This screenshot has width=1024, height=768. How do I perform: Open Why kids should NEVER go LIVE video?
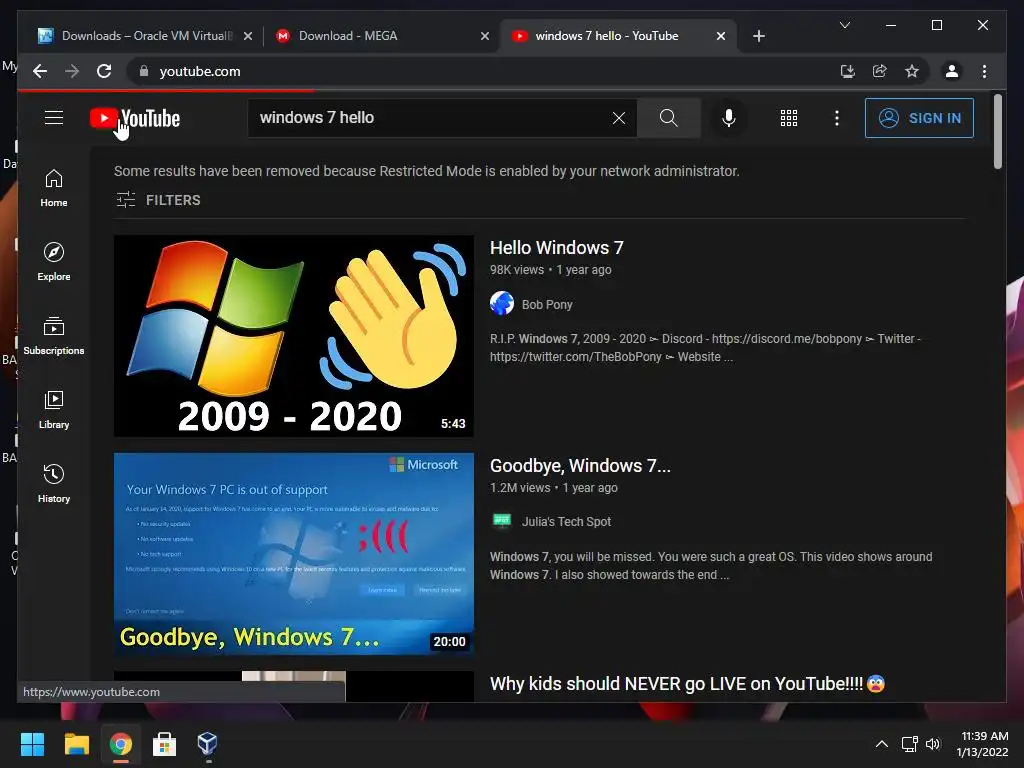click(x=686, y=684)
